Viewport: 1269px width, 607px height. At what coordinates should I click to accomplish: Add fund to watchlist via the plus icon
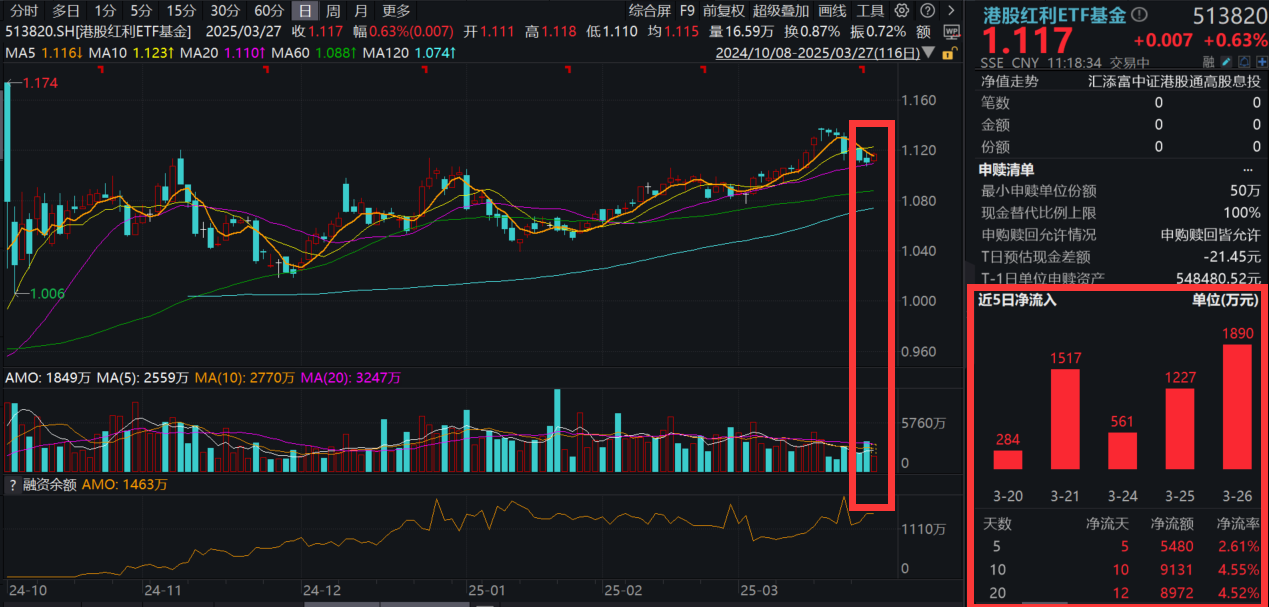[1261, 61]
